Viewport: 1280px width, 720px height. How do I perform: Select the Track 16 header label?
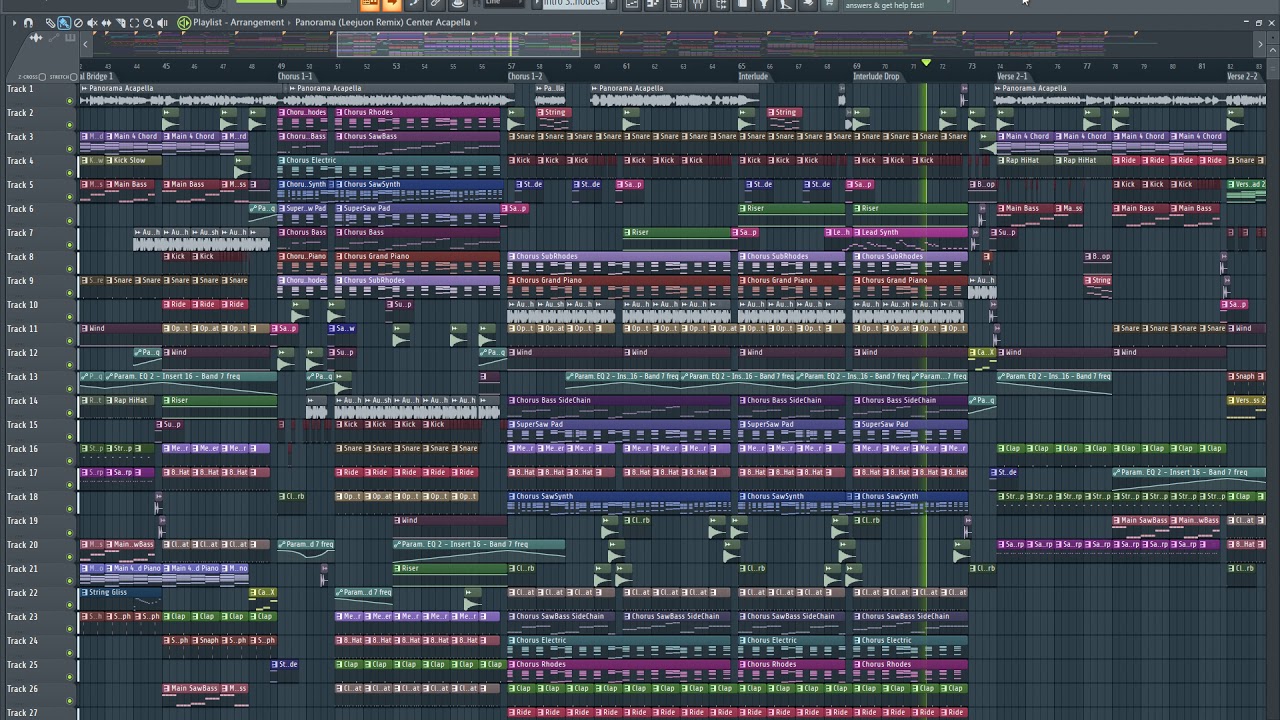point(22,449)
